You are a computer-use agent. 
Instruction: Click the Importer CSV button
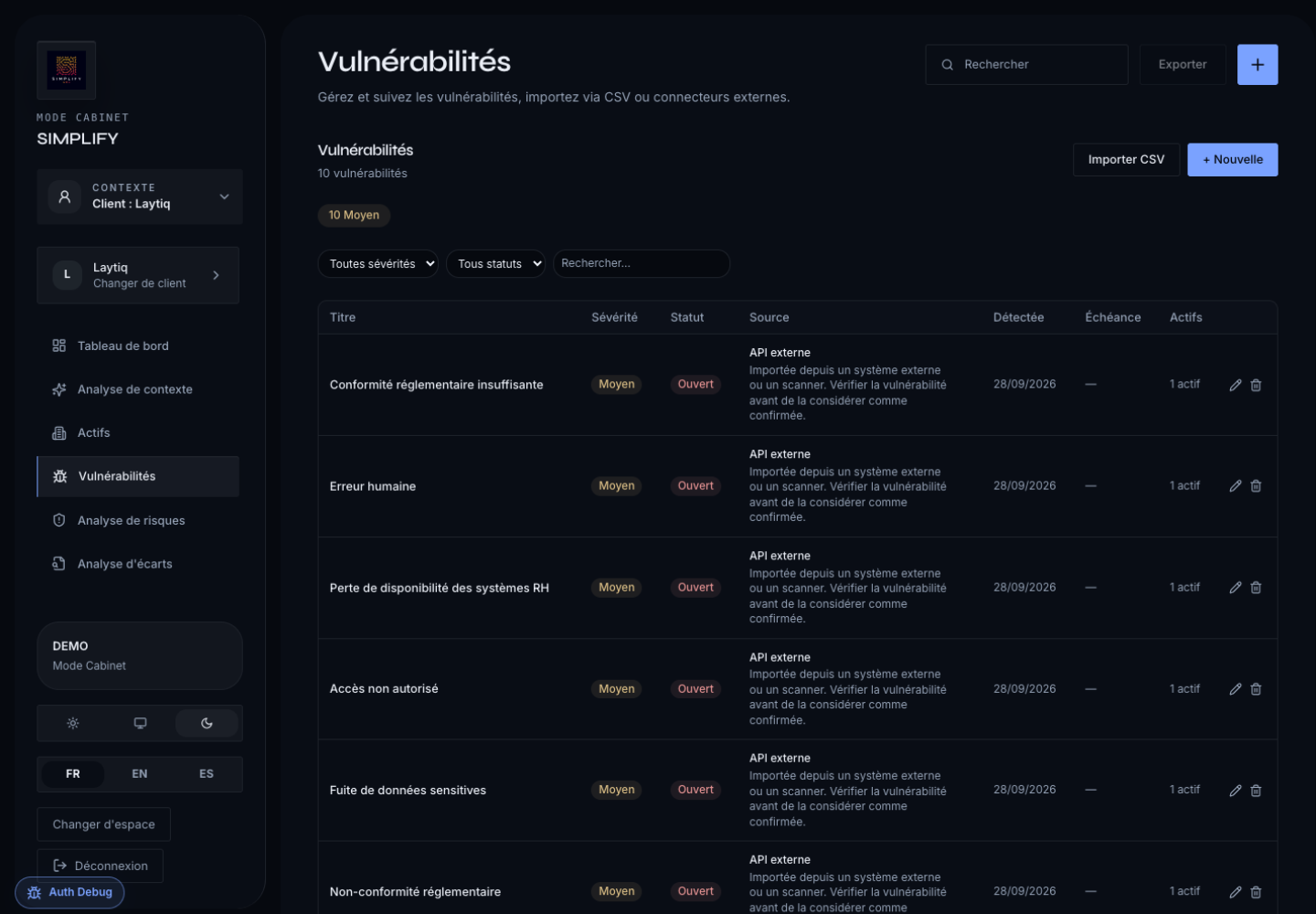point(1127,160)
